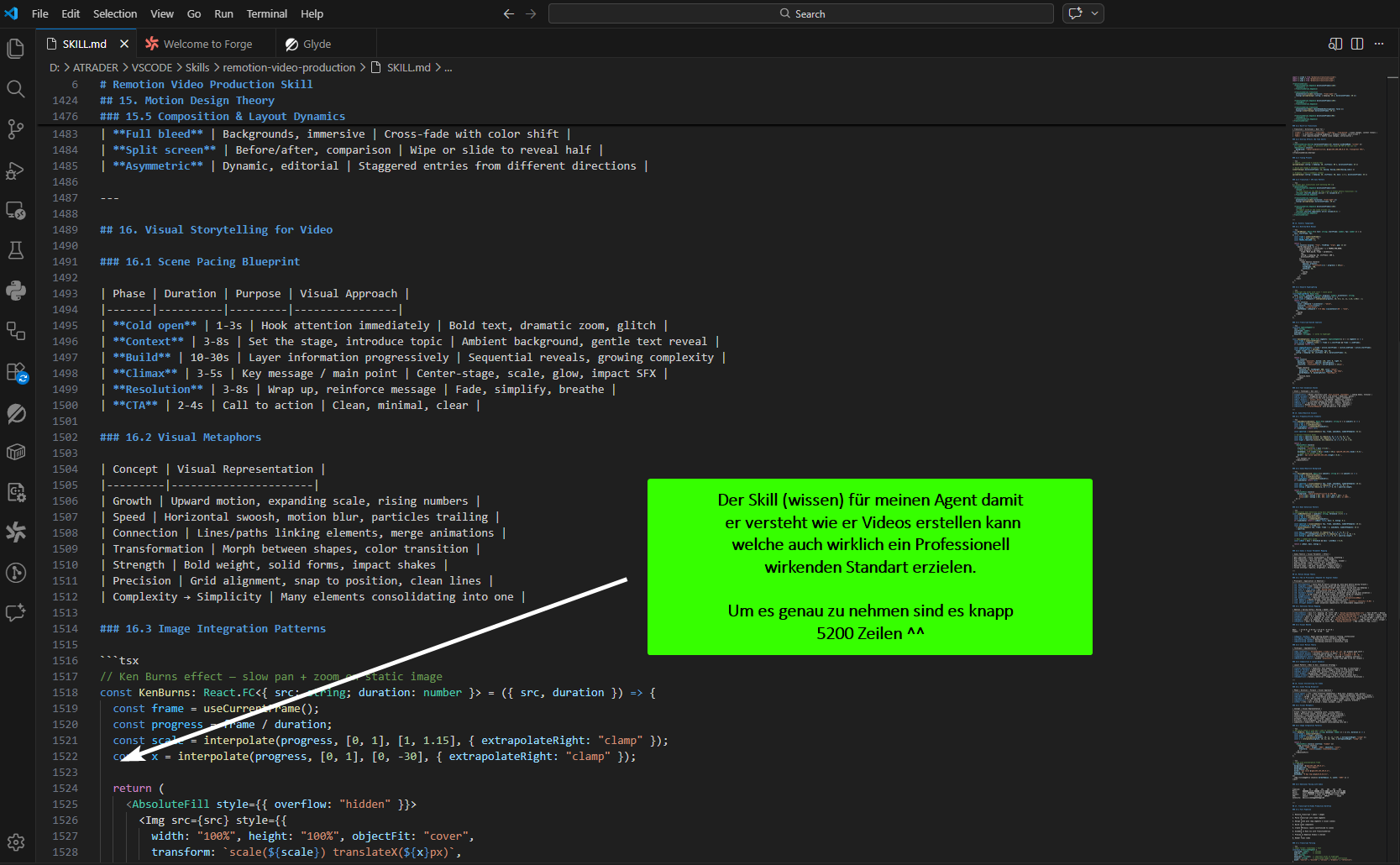Open the Explorer view in activity bar
This screenshot has height=865, width=1400.
[16, 49]
